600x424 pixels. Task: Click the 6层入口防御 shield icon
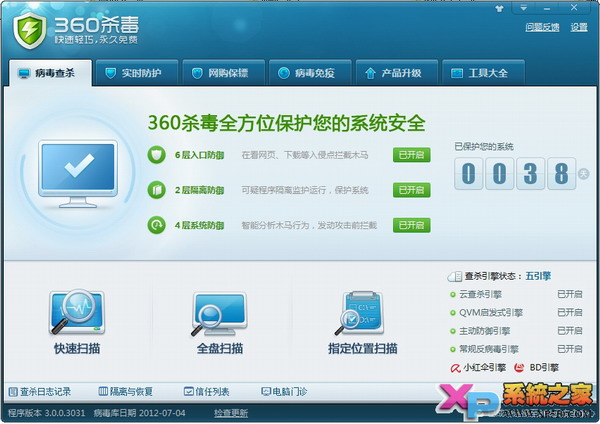pos(156,155)
